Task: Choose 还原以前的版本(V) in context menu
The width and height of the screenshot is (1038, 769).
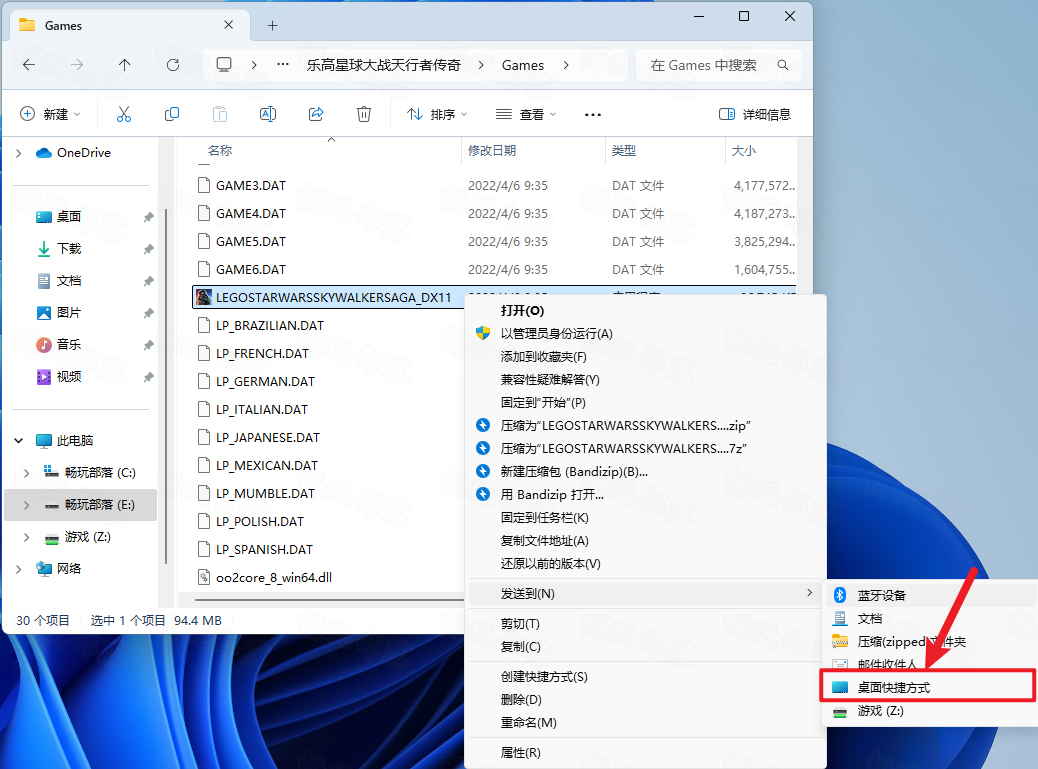Action: (645, 564)
